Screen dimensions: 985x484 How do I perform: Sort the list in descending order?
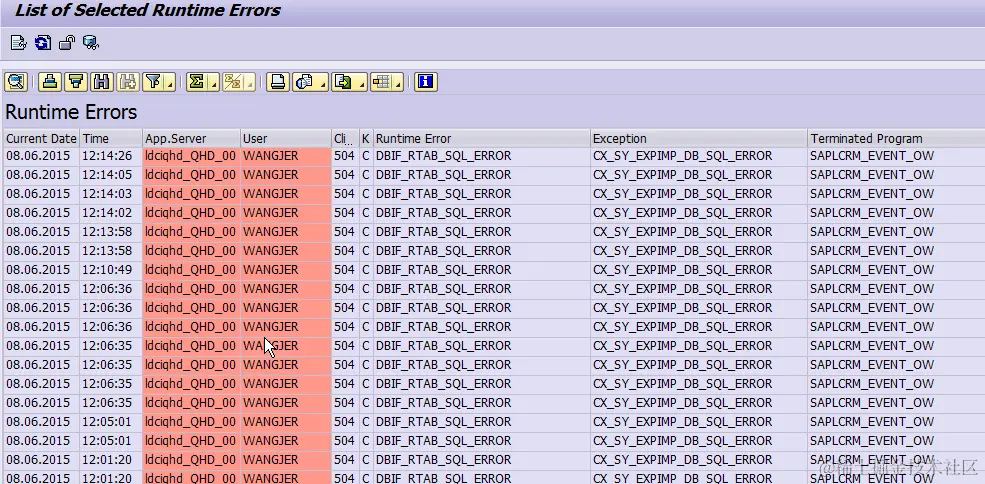click(76, 82)
